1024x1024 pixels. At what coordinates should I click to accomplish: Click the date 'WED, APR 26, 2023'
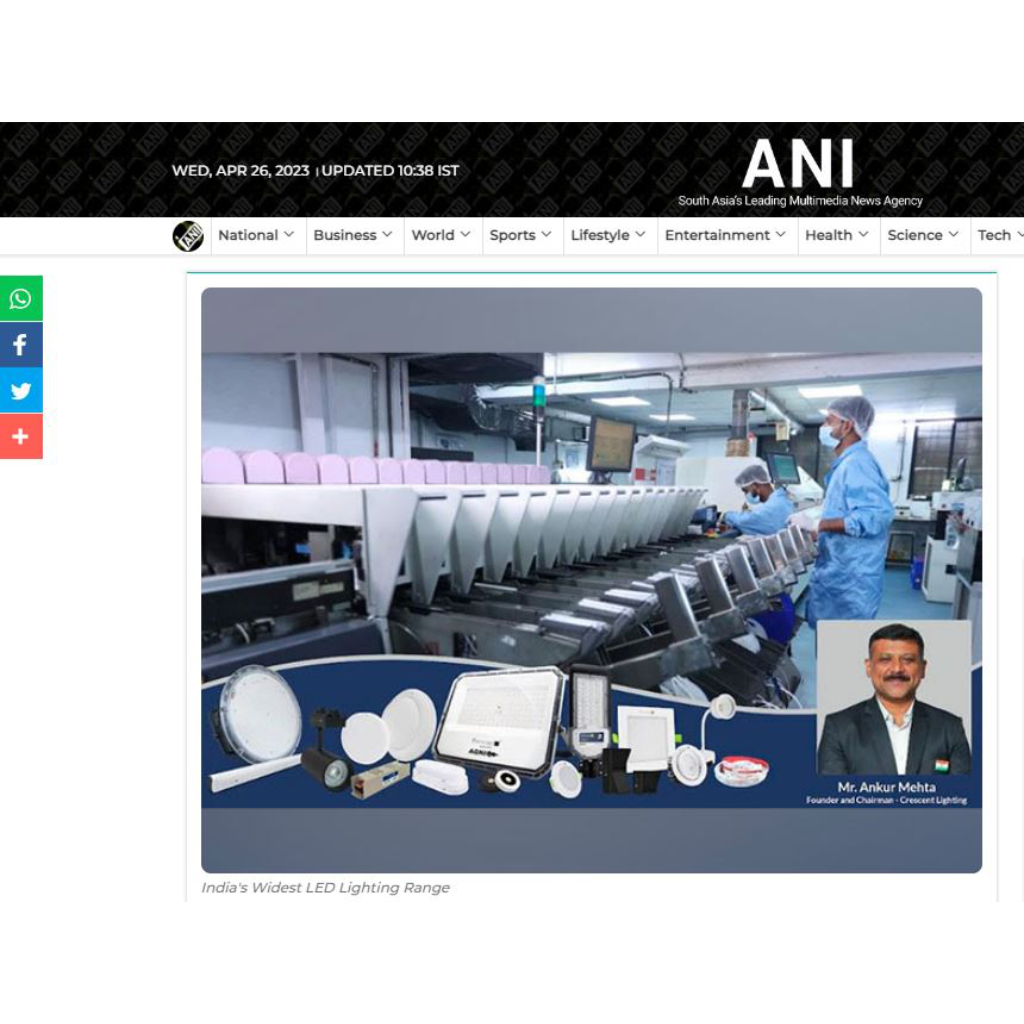click(240, 171)
